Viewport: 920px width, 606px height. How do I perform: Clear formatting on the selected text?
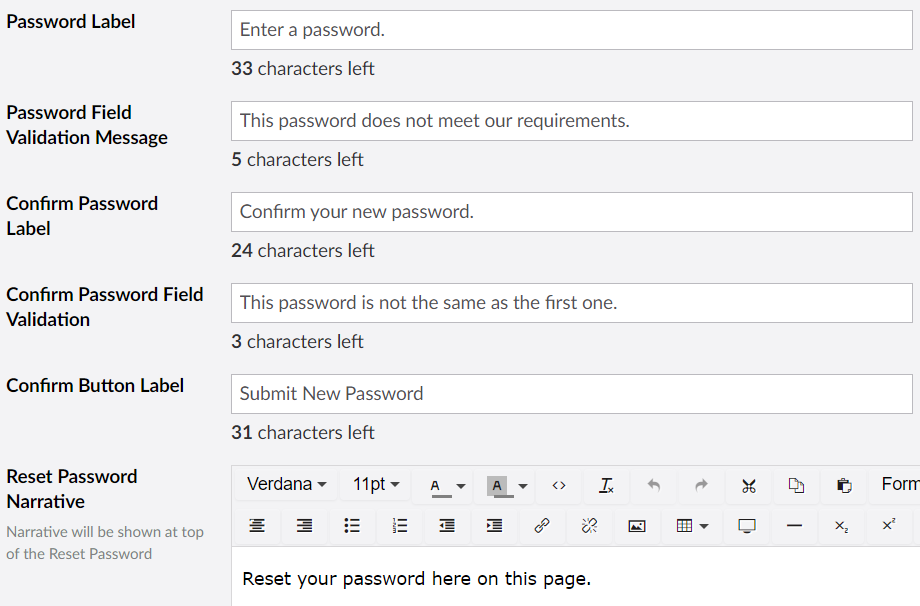[x=604, y=484]
